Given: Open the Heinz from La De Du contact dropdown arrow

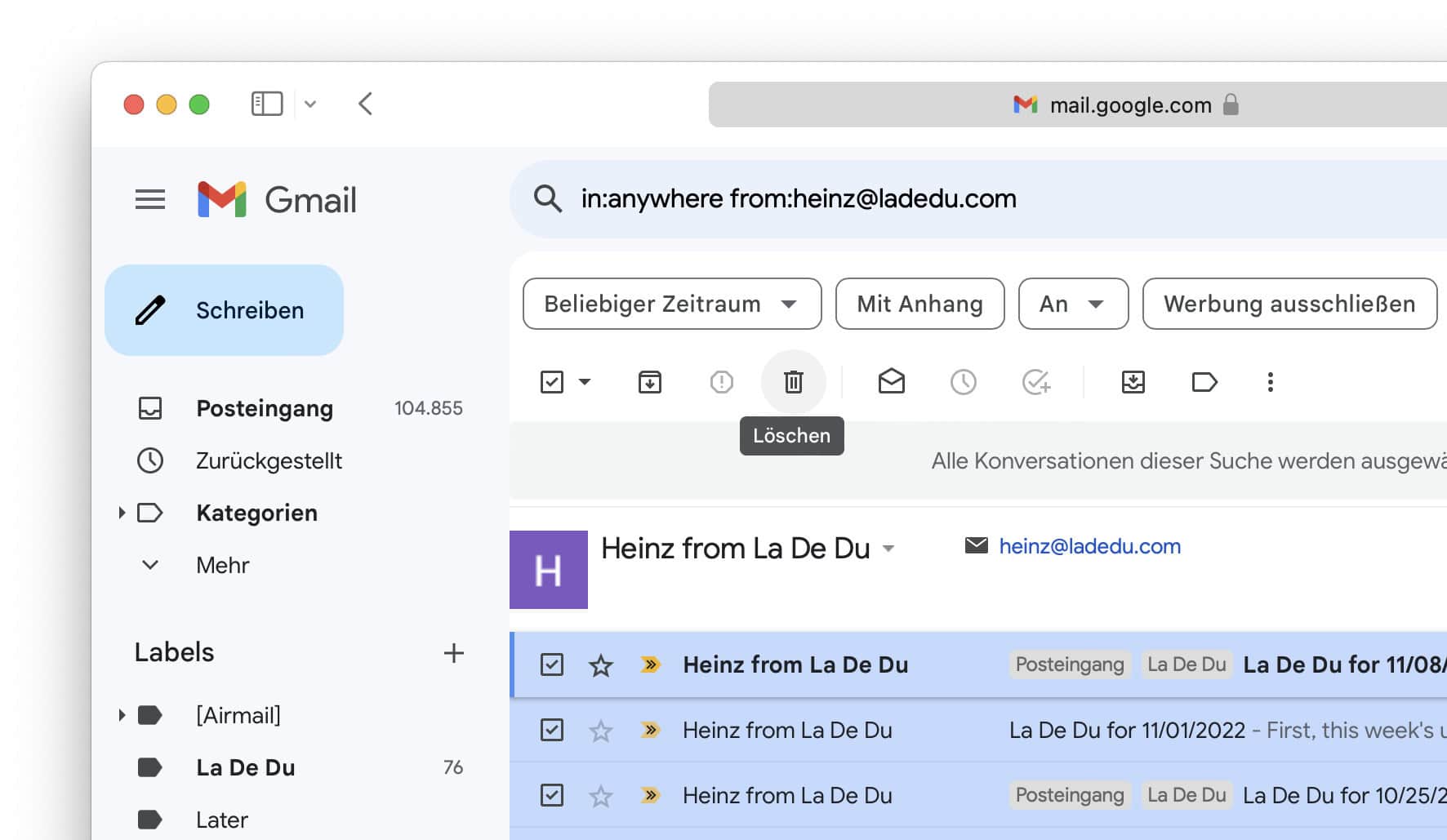Looking at the screenshot, I should click(x=888, y=549).
